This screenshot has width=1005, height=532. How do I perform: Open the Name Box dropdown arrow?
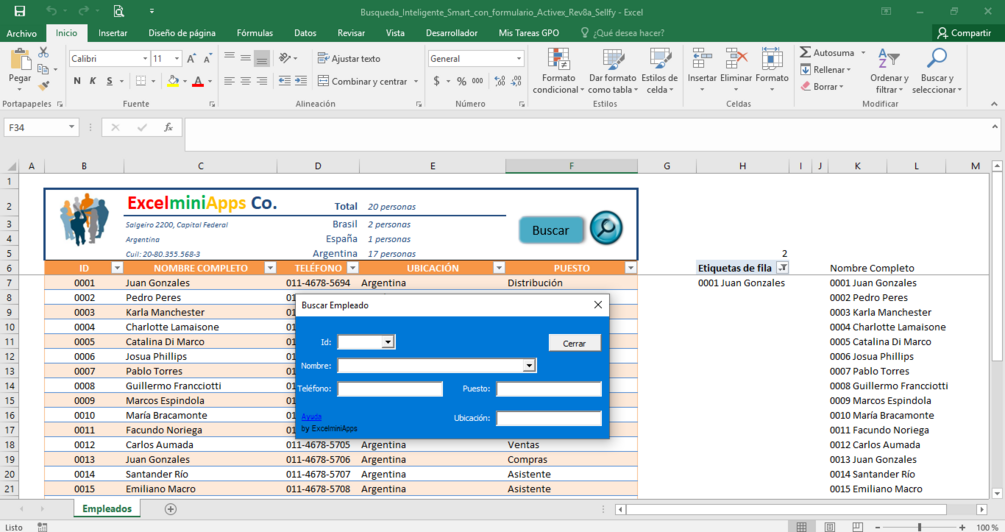[71, 128]
